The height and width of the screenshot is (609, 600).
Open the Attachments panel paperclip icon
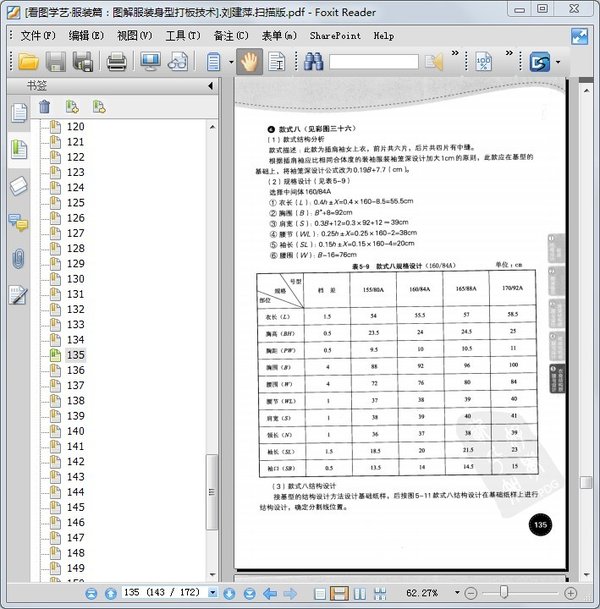coord(18,259)
